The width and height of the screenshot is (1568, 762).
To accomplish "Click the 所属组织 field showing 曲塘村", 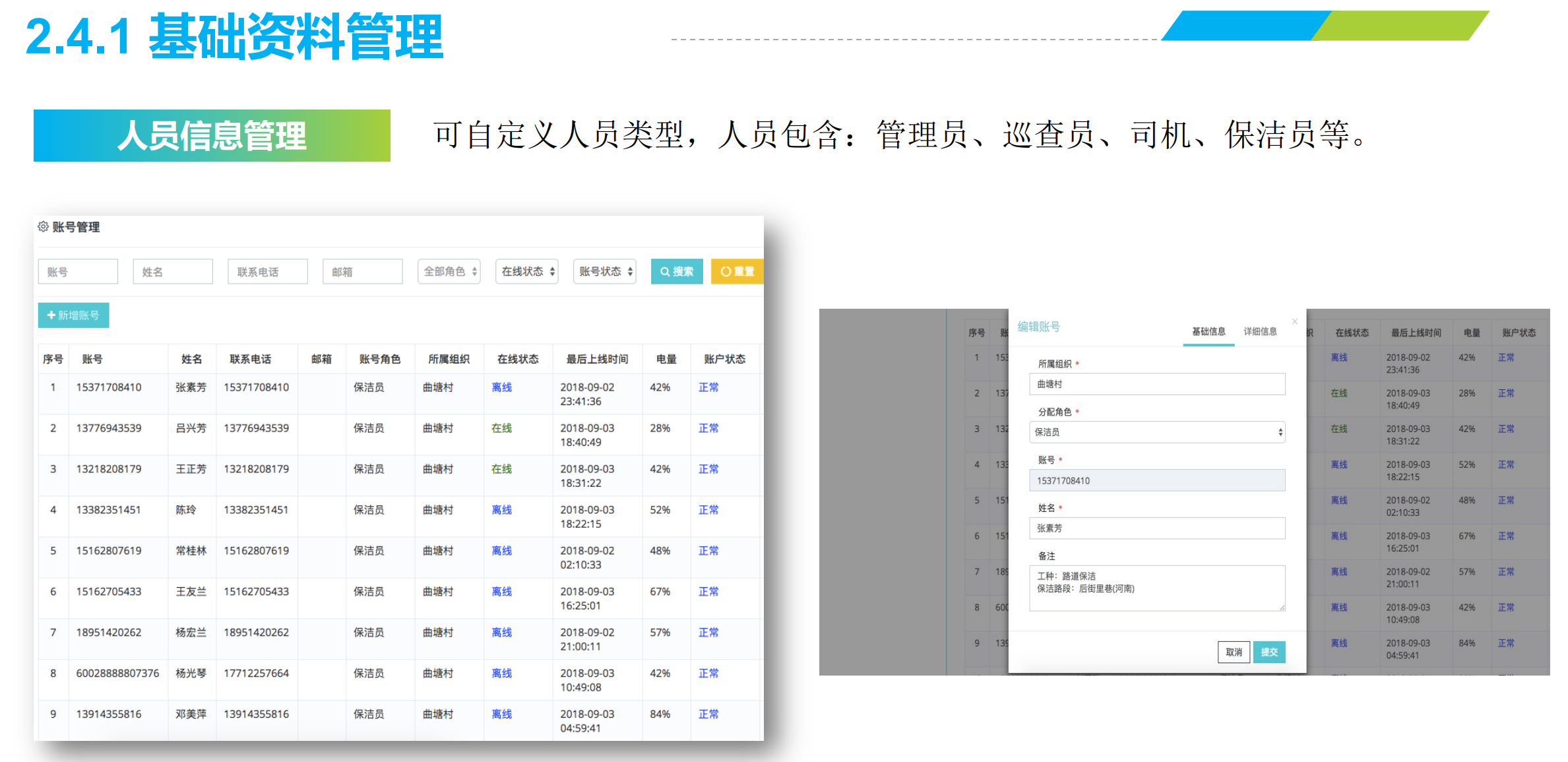I will click(x=1156, y=384).
